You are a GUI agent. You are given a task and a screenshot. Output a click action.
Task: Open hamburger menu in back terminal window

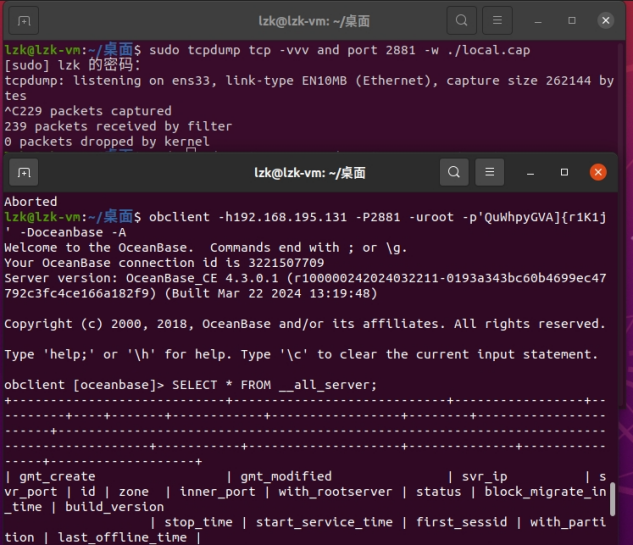click(x=497, y=20)
